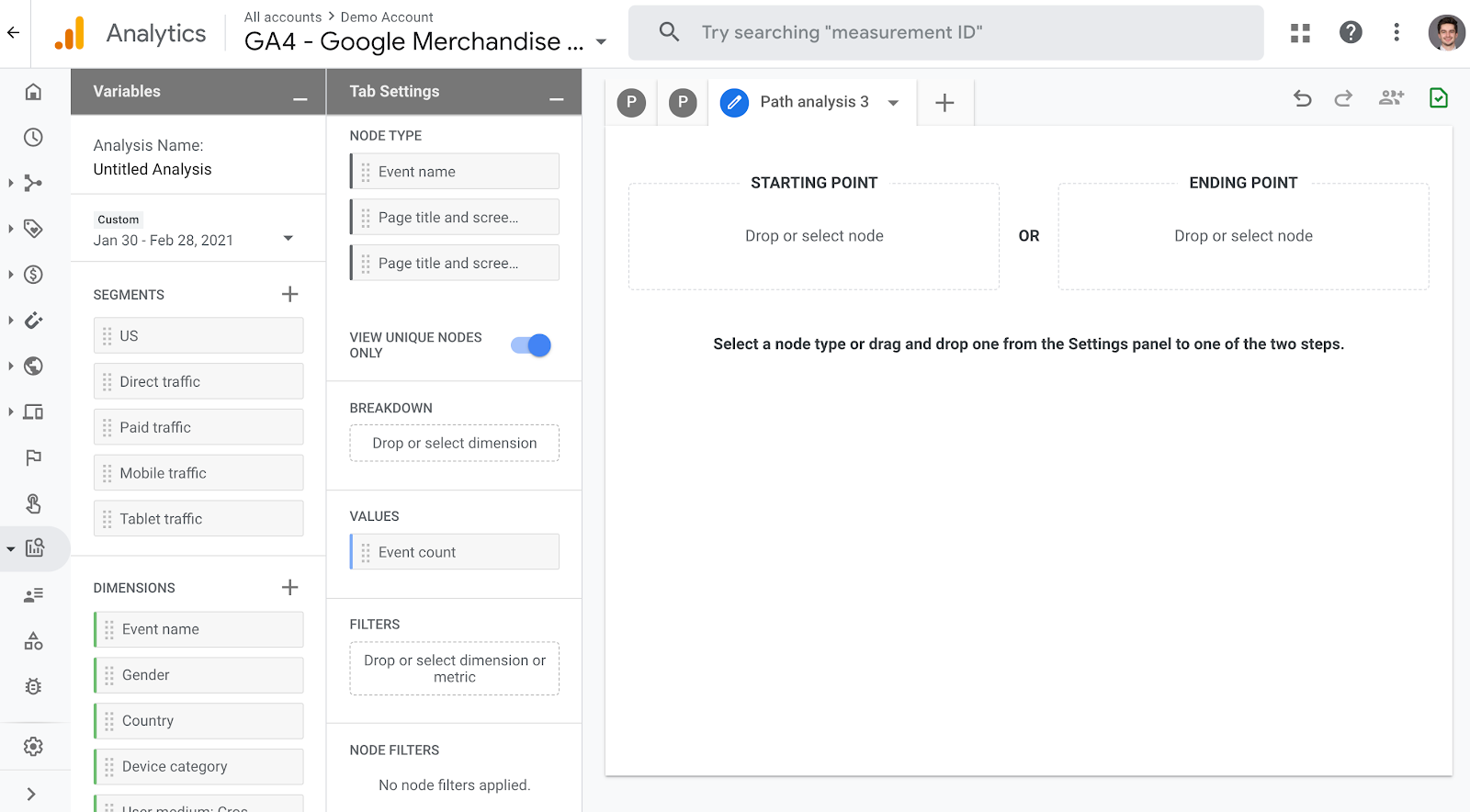Screen dimensions: 1470x812
Task: Open the Conversions touch icon in sidebar
Action: pos(33,503)
